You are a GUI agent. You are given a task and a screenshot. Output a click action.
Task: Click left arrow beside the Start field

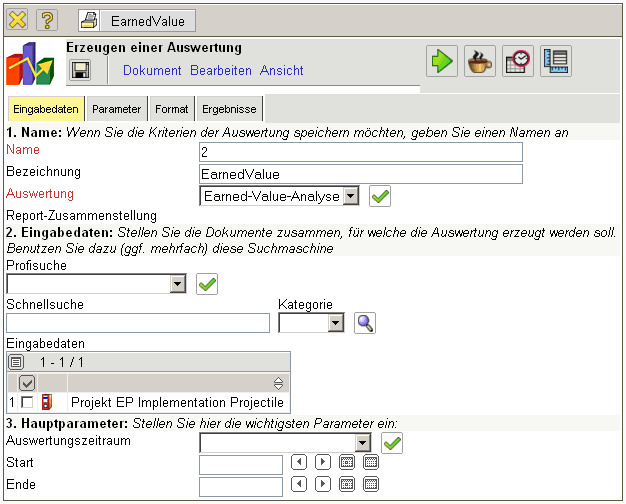(x=298, y=463)
